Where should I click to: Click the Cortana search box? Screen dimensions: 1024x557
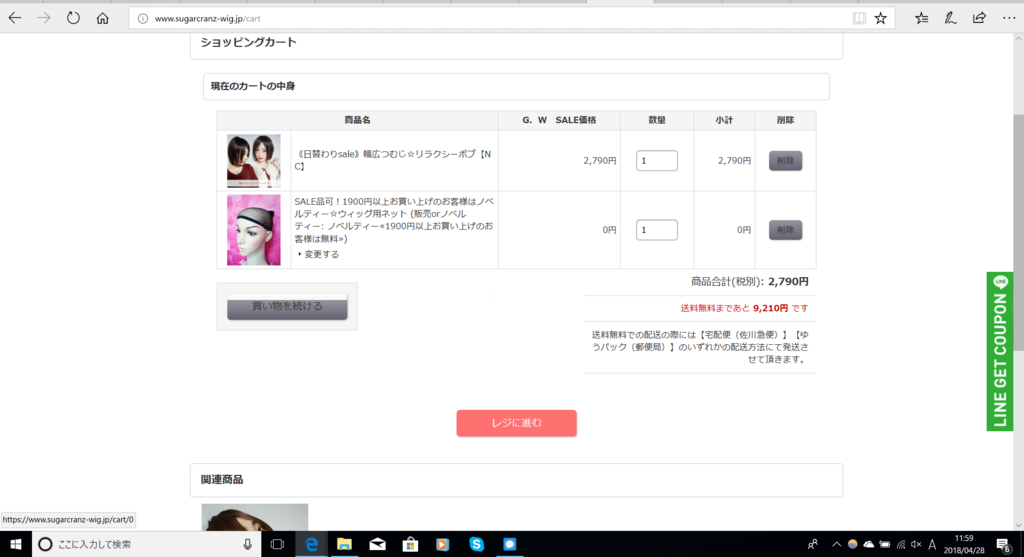pos(147,544)
